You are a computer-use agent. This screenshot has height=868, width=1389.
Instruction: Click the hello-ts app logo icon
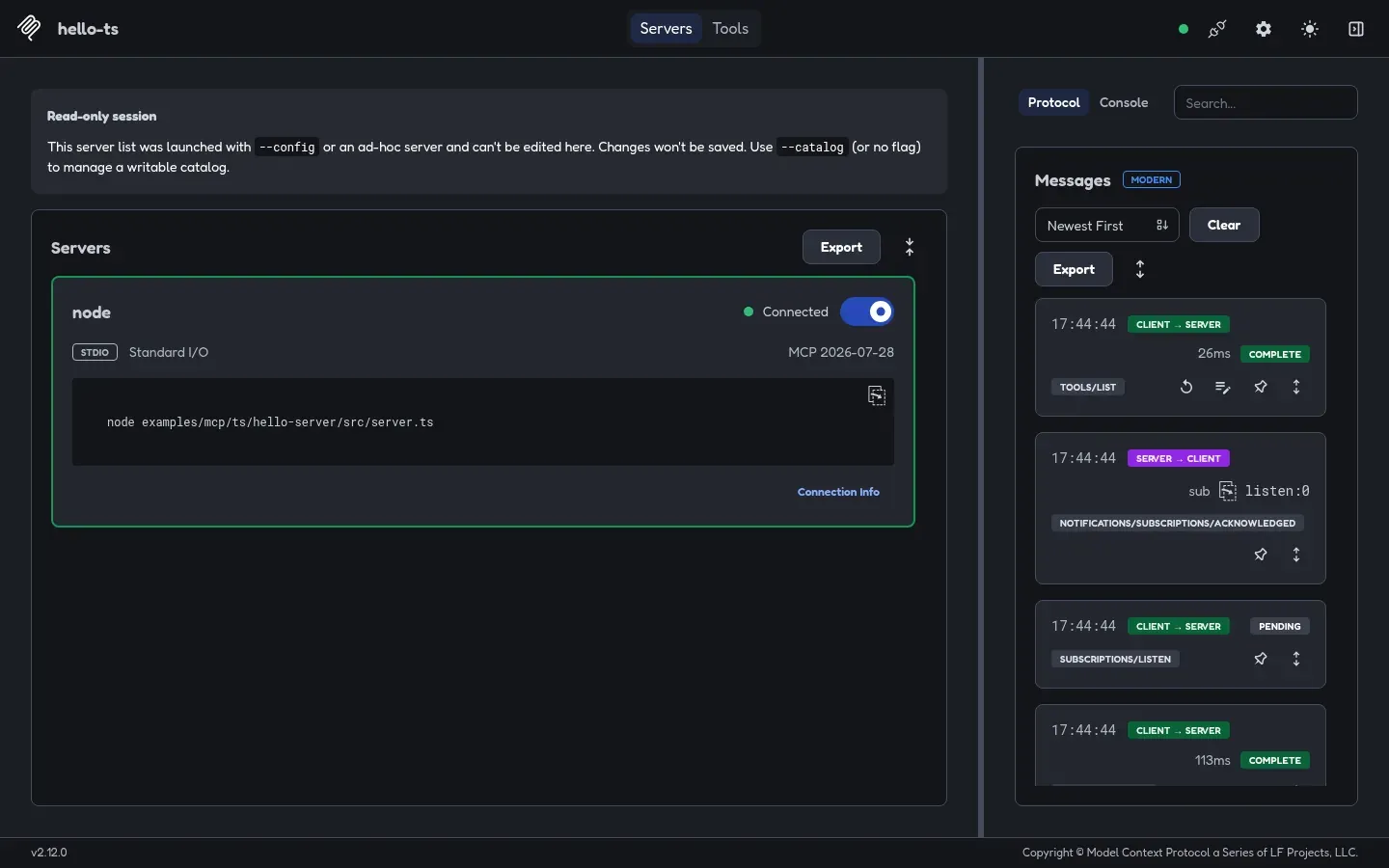29,28
